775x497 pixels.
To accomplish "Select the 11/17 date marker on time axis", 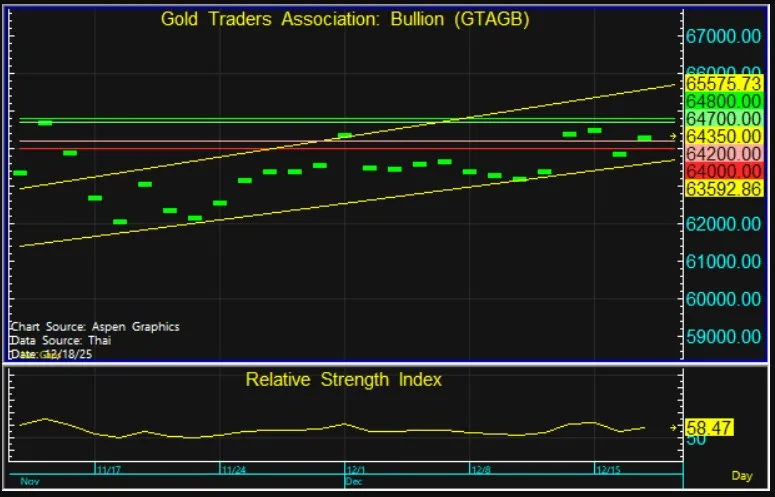I will pyautogui.click(x=109, y=468).
